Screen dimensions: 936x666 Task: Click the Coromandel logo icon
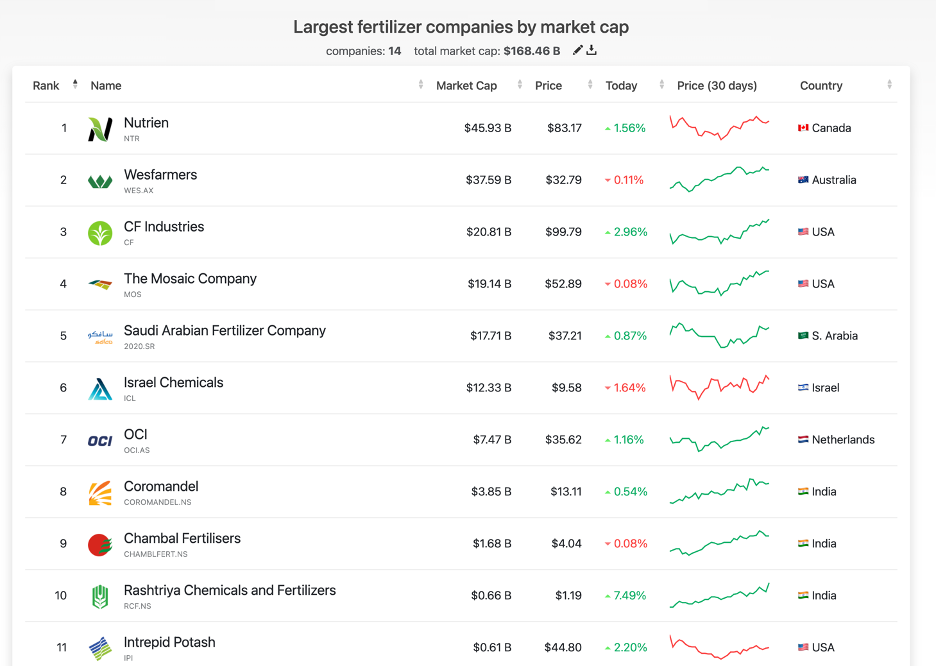100,492
